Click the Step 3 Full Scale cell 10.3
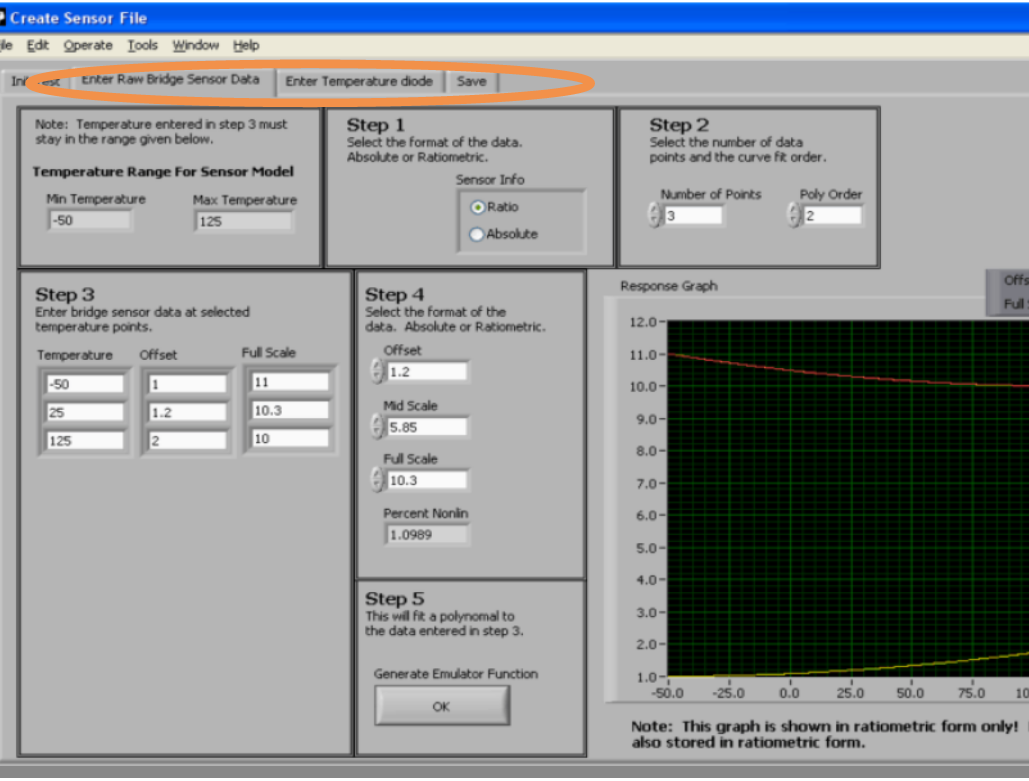 (x=289, y=410)
